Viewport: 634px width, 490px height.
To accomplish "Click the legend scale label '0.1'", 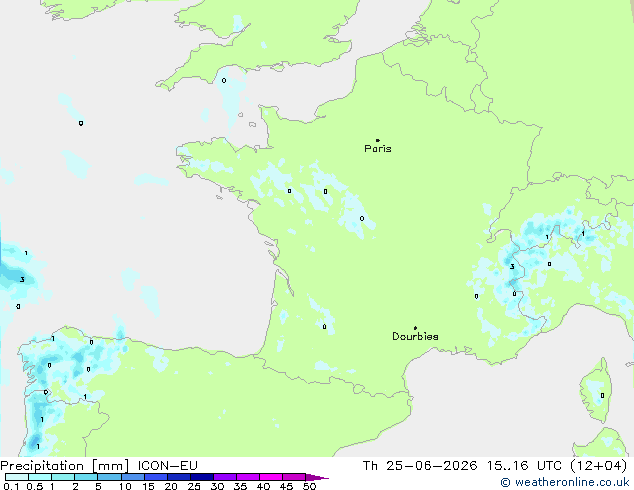I will (x=11, y=486).
